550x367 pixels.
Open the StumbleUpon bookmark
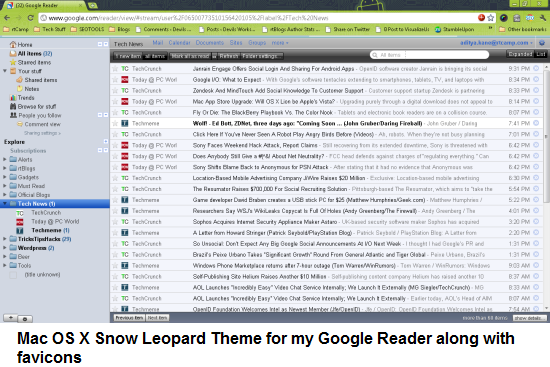pyautogui.click(x=454, y=29)
